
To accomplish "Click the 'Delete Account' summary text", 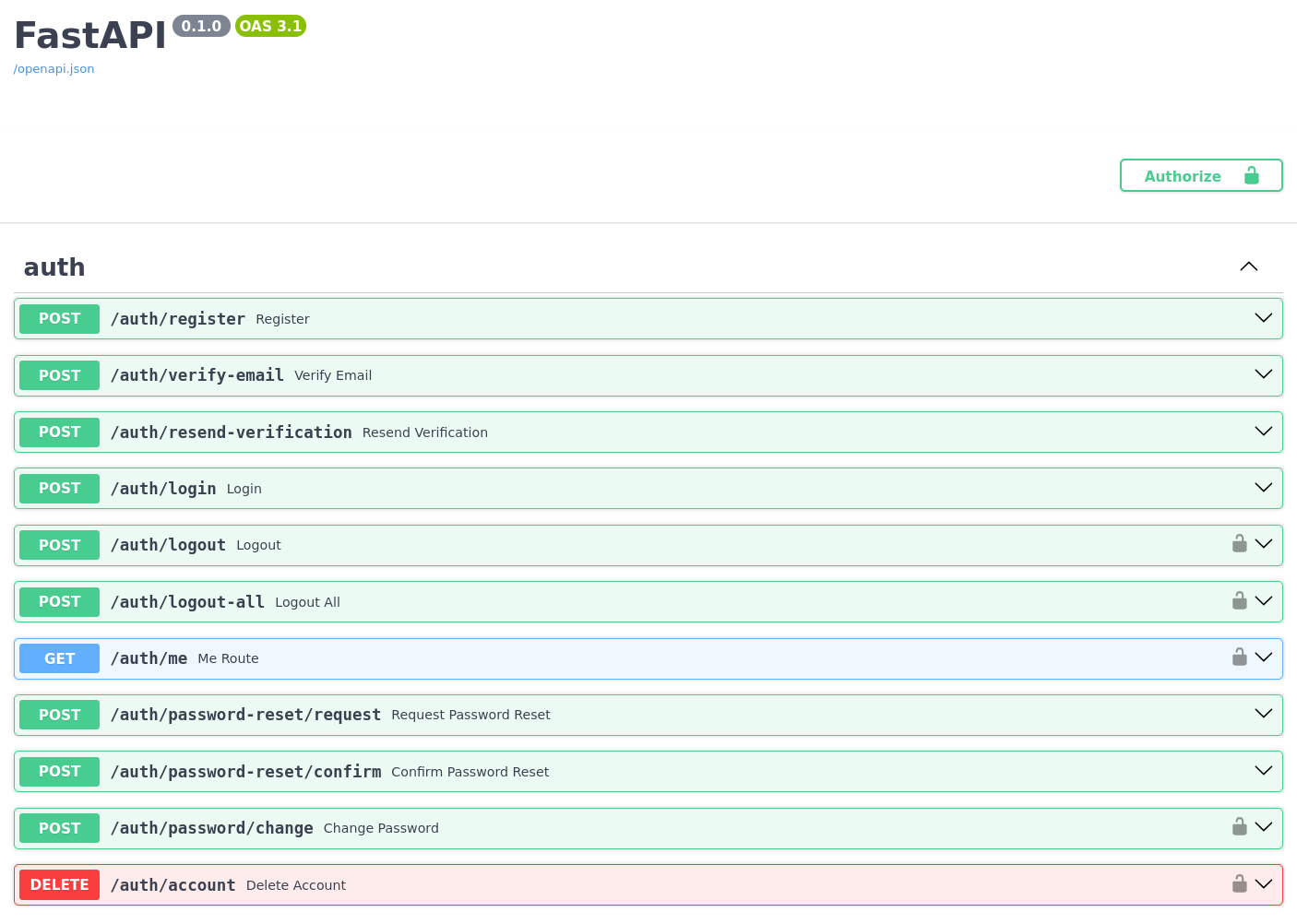I will [x=296, y=885].
